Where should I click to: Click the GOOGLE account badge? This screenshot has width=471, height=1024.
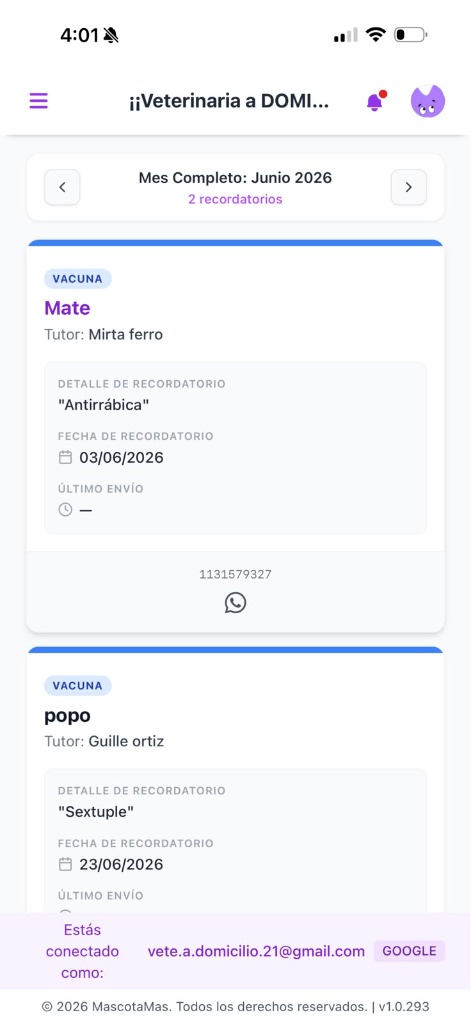pos(410,951)
